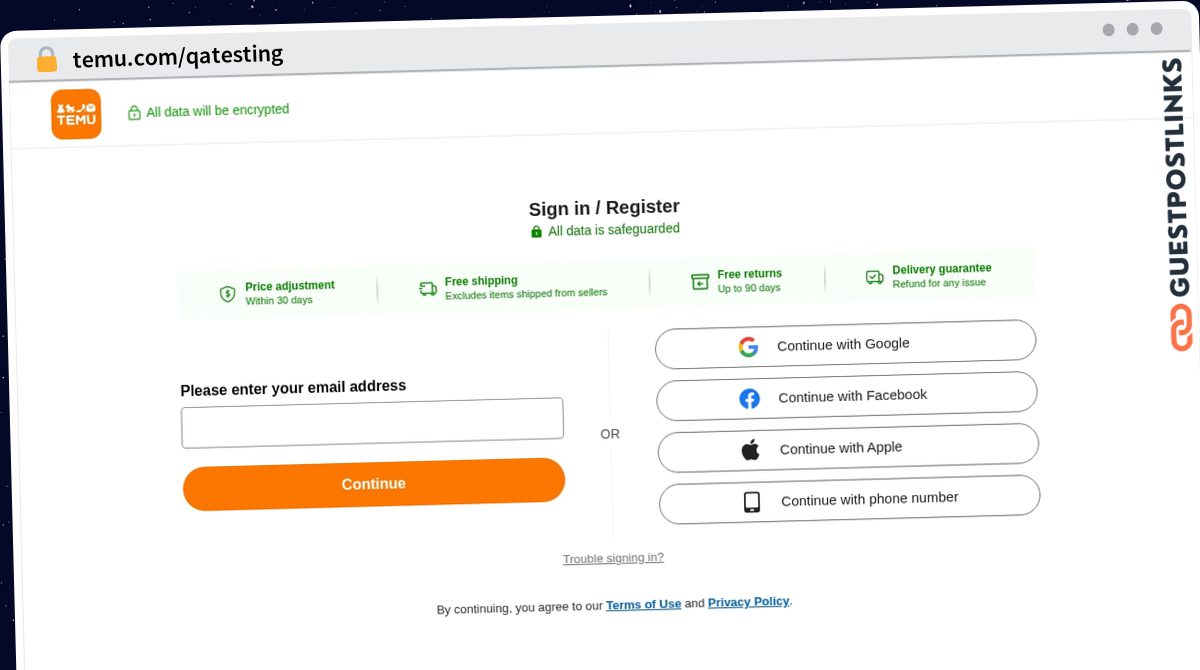Click the GUESTPOSTLINKS vertical wordmark
Screen dimensions: 1200x670
tap(1177, 177)
